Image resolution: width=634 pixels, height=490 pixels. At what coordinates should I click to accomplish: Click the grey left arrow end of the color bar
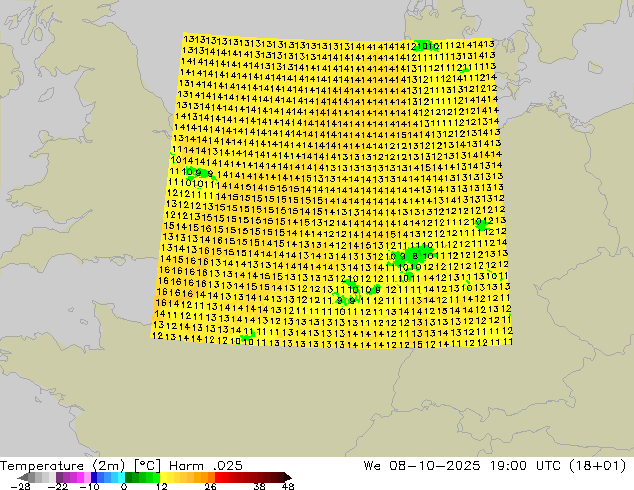(x=23, y=477)
